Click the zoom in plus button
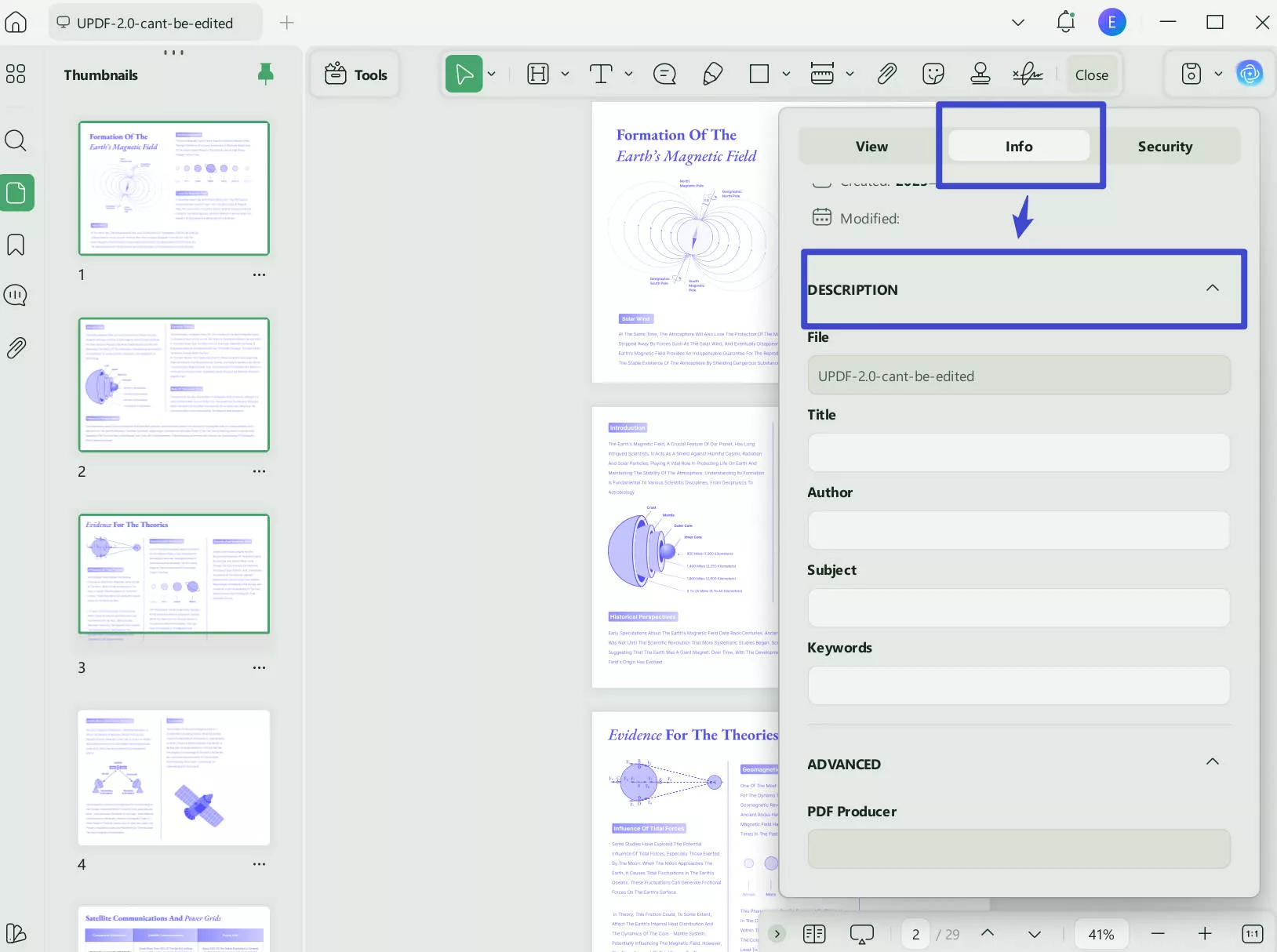The width and height of the screenshot is (1277, 952). coord(1205,933)
